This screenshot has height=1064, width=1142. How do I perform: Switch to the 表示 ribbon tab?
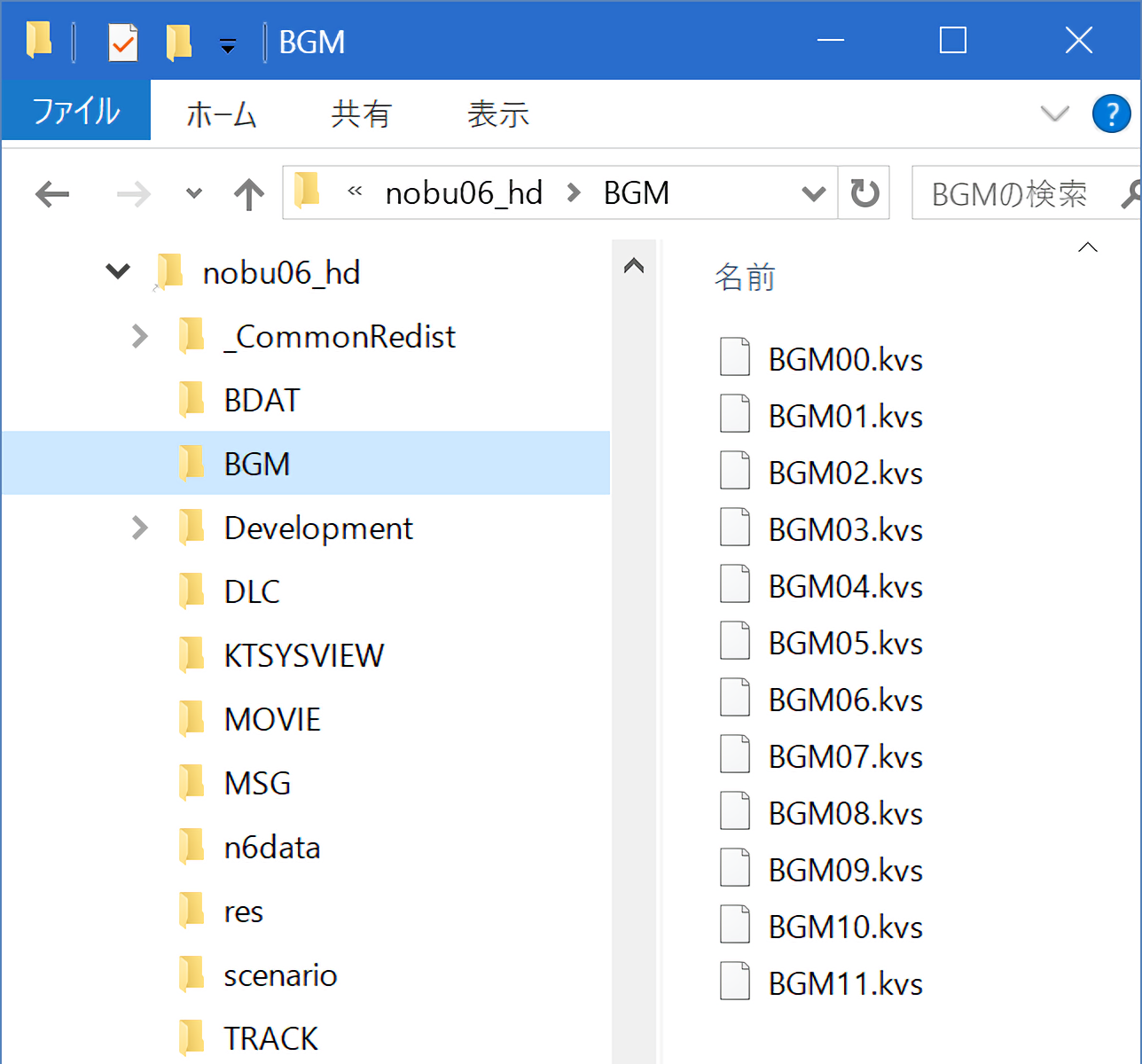pyautogui.click(x=497, y=113)
